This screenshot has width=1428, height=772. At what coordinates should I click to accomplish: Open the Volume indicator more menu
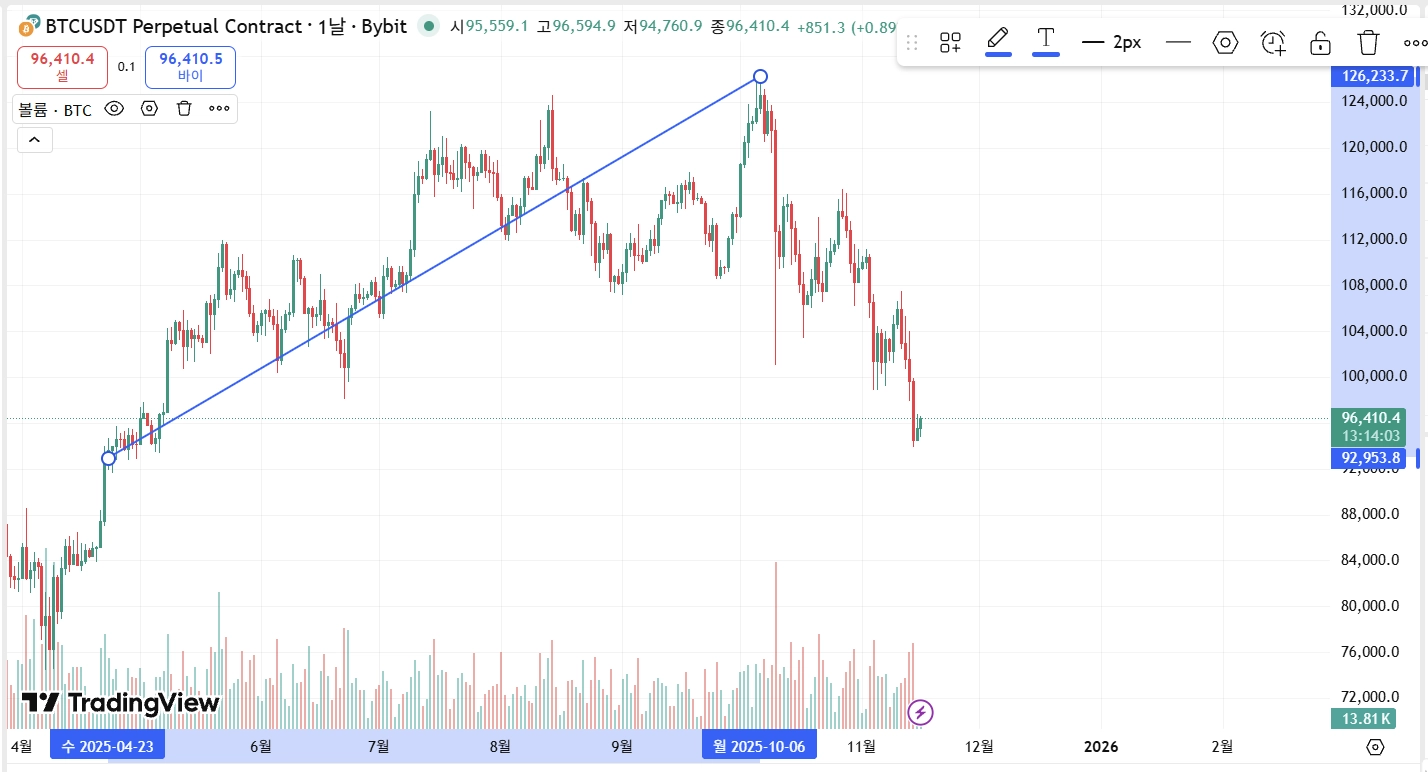pyautogui.click(x=219, y=109)
